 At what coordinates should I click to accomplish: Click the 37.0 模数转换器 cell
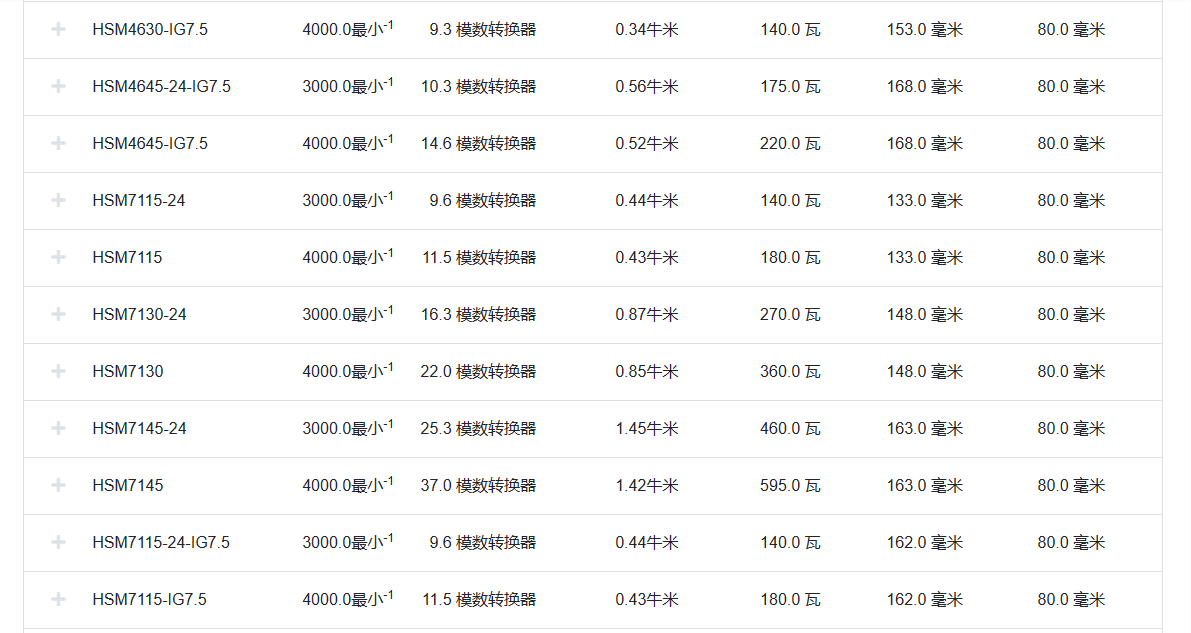coord(478,485)
